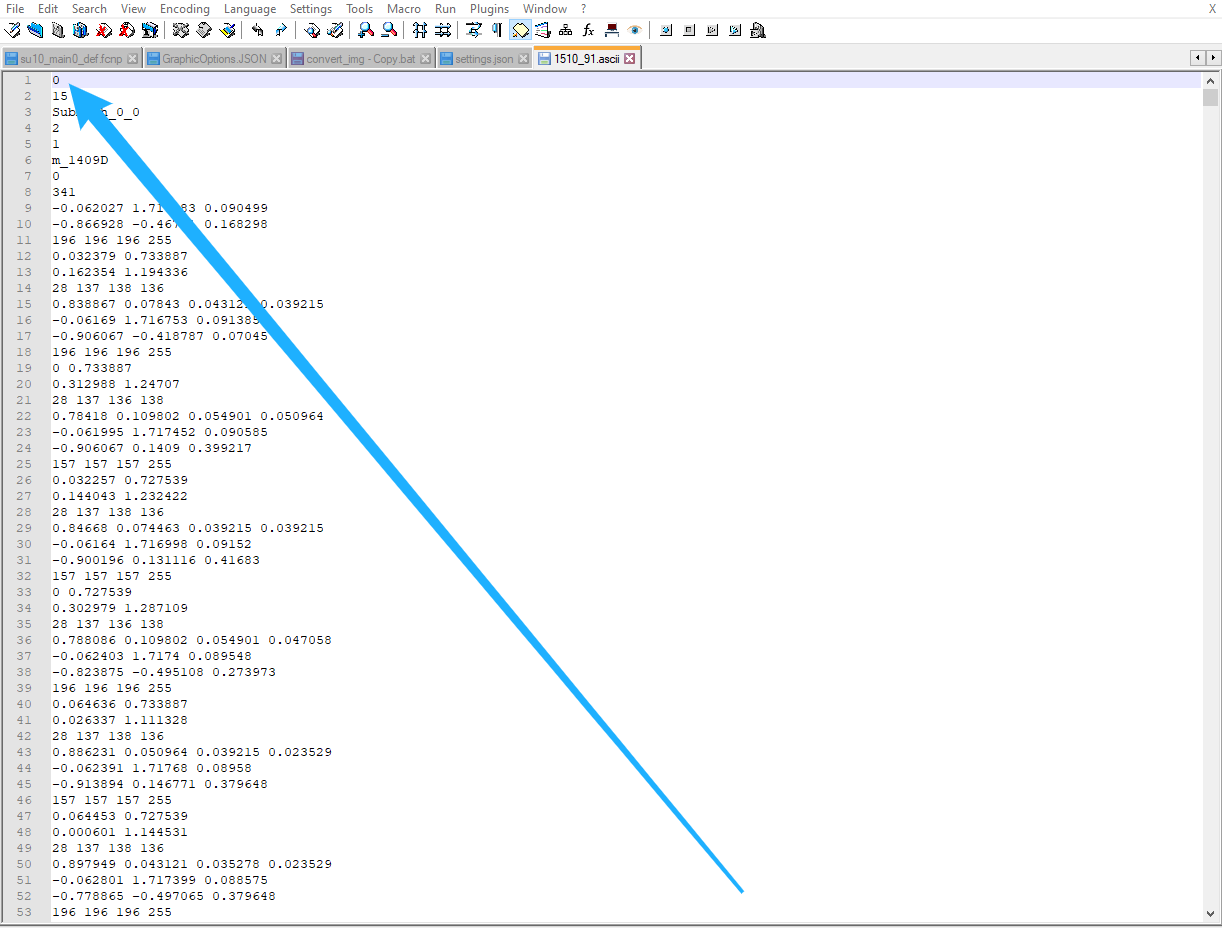This screenshot has width=1222, height=928.
Task: Undo the last action via toolbar
Action: pyautogui.click(x=258, y=30)
